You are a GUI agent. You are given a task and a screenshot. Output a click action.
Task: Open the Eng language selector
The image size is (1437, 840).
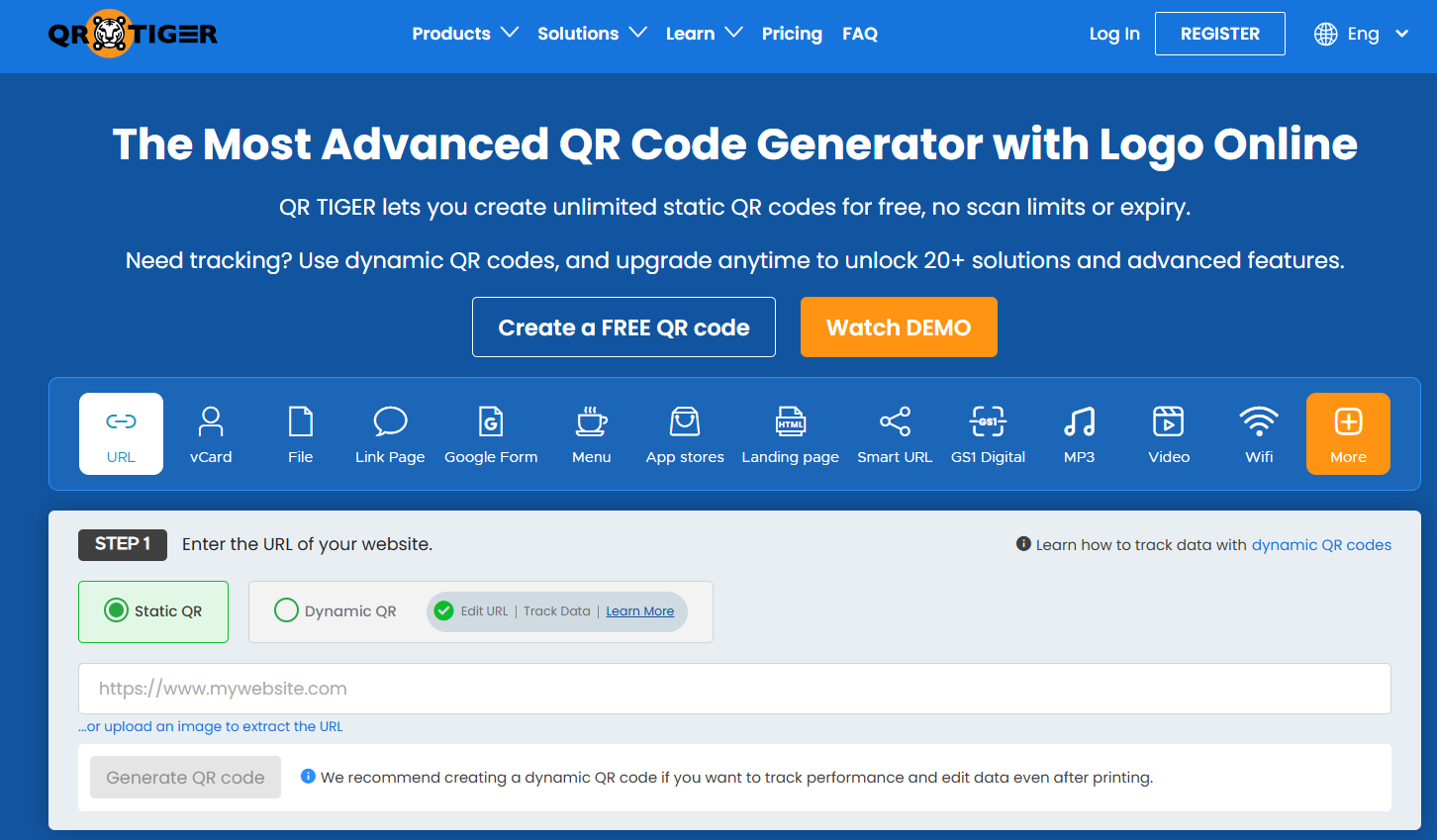[1362, 34]
